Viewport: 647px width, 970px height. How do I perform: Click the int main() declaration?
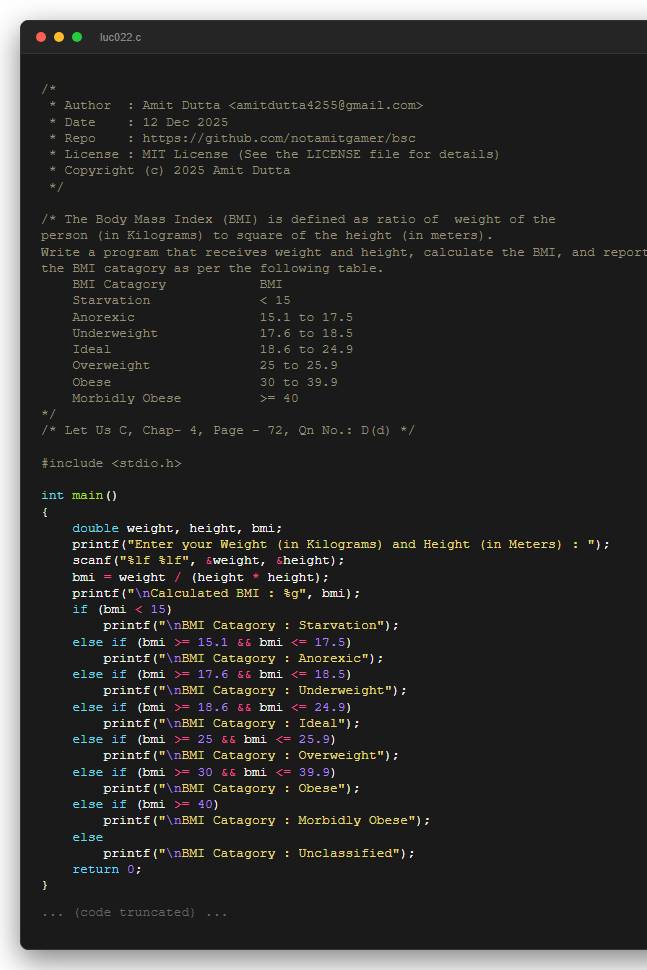tap(79, 495)
